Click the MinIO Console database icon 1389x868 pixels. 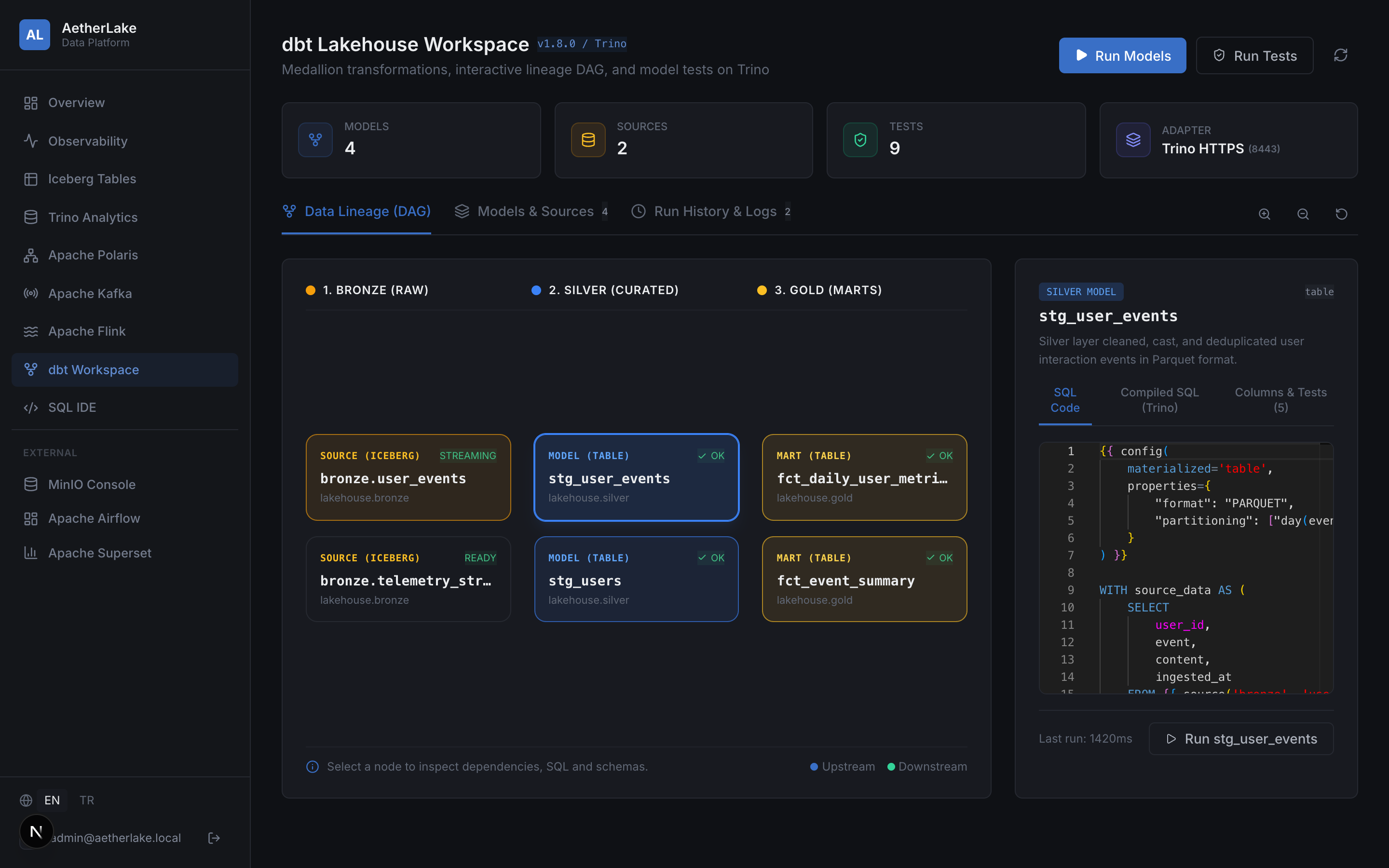tap(30, 485)
